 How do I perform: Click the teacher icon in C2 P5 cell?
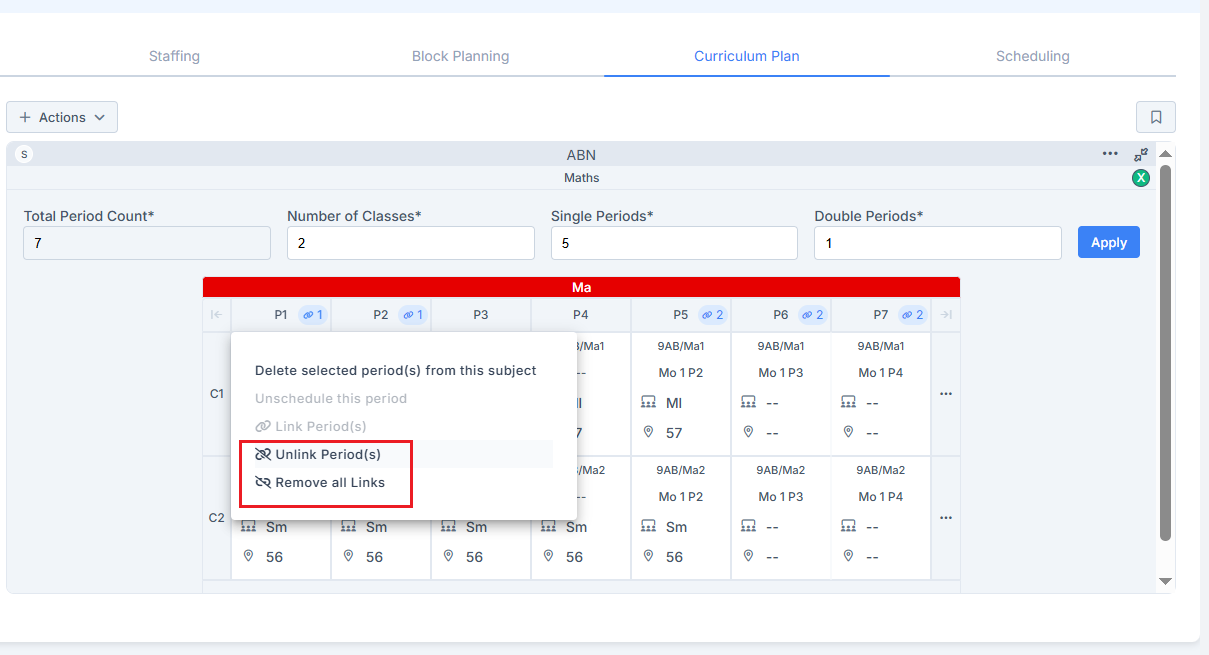[x=648, y=527]
